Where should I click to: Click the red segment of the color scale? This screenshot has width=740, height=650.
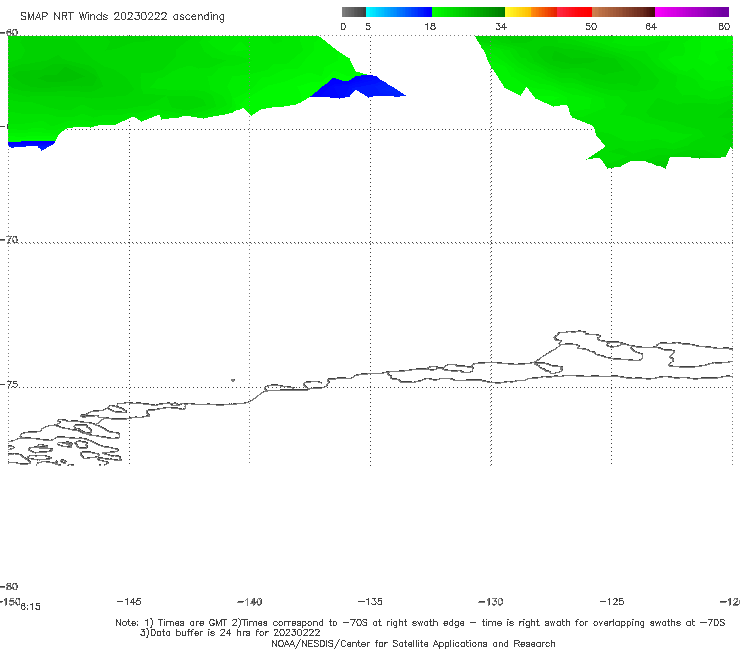pyautogui.click(x=574, y=12)
